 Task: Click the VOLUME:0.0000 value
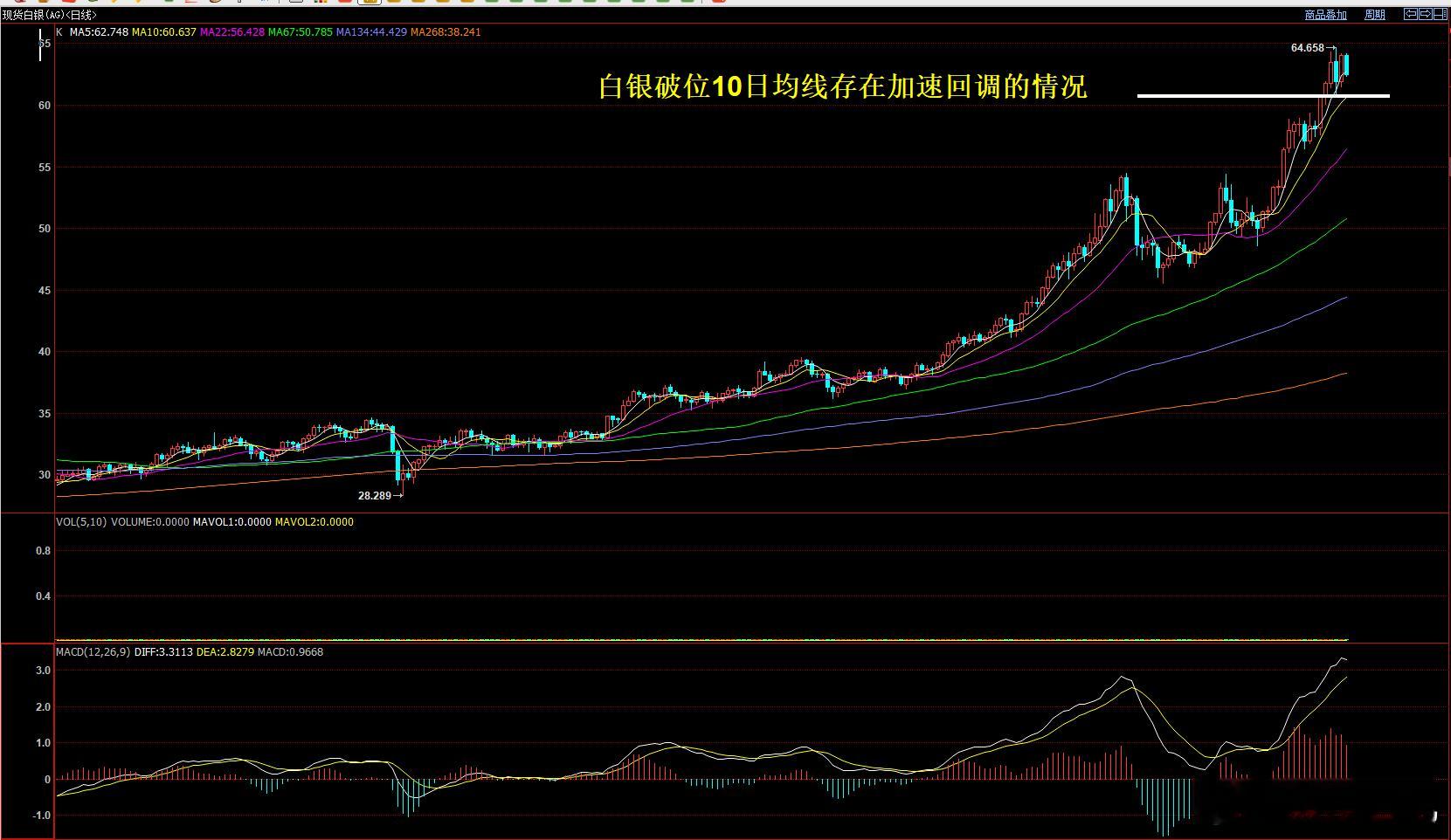click(150, 522)
